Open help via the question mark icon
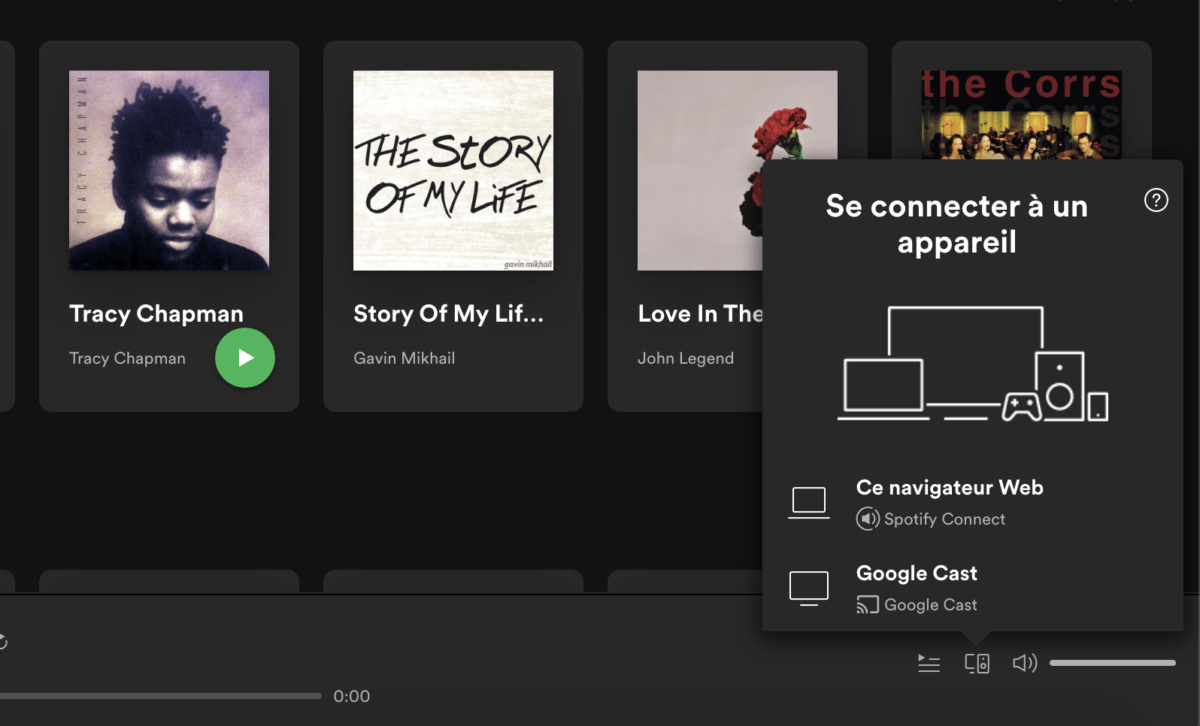 click(1156, 200)
